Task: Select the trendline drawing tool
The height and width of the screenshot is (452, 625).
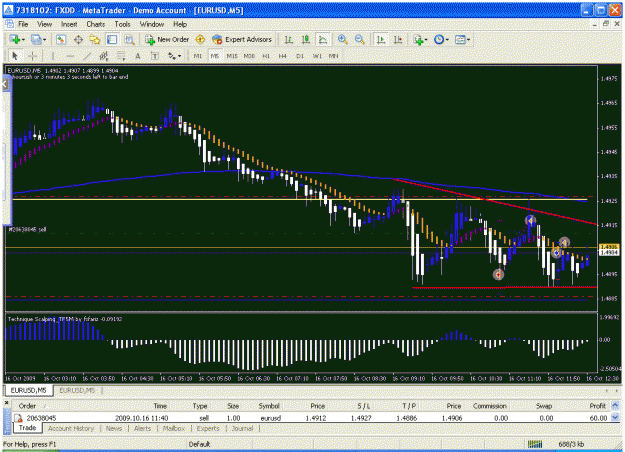Action: click(x=87, y=56)
